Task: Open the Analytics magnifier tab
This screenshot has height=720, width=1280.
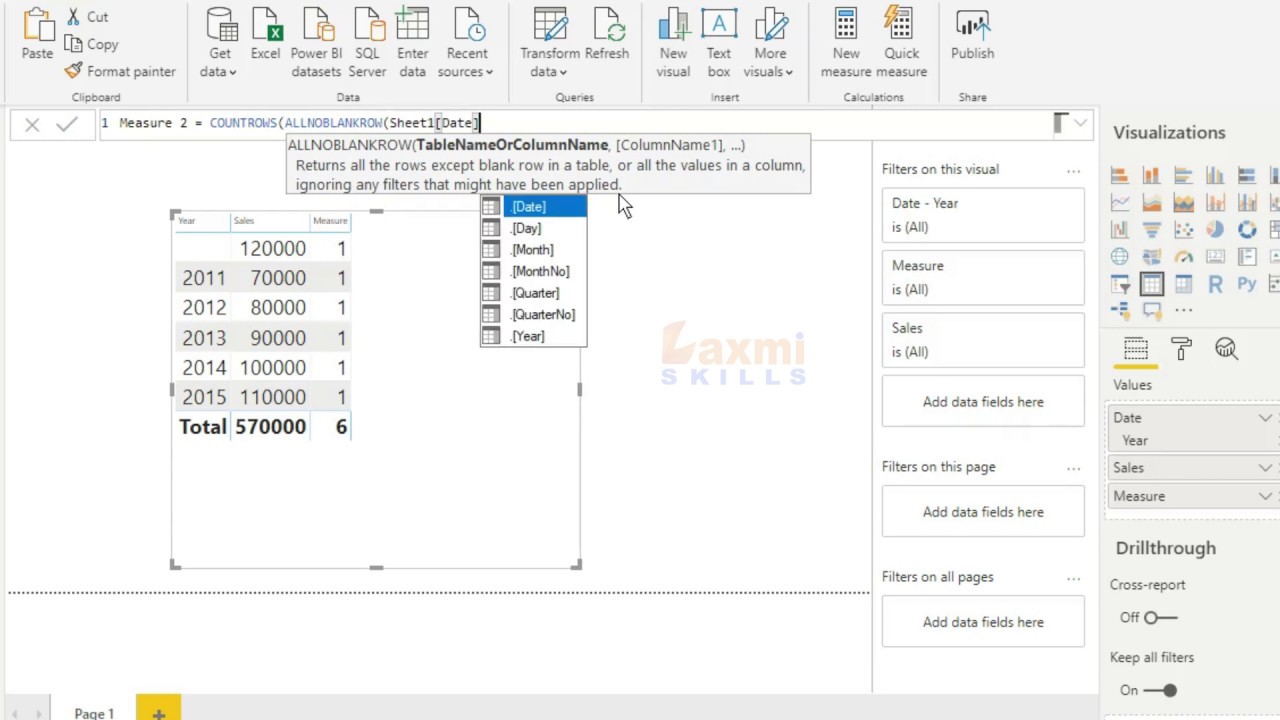Action: point(1226,349)
